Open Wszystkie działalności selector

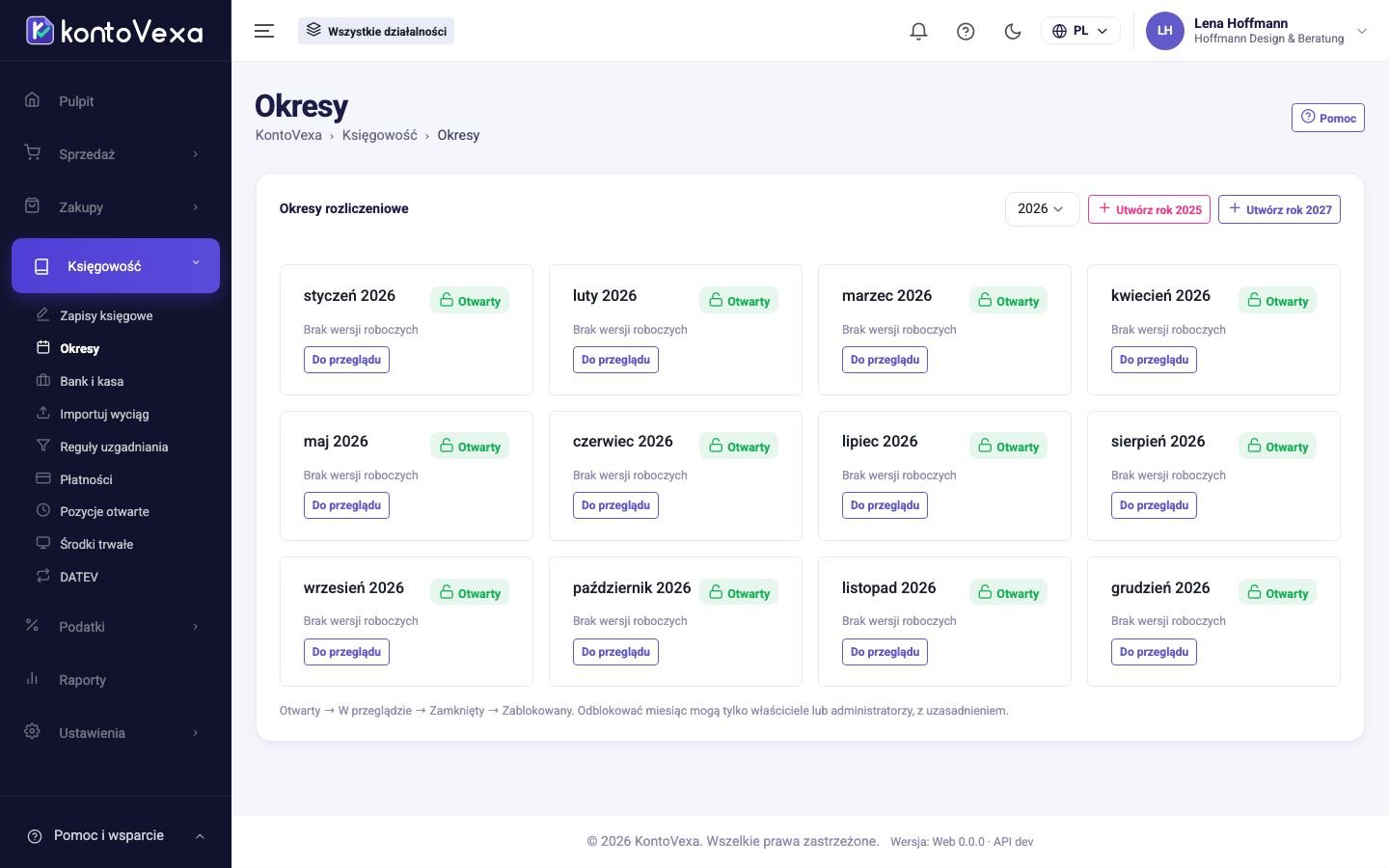(376, 31)
